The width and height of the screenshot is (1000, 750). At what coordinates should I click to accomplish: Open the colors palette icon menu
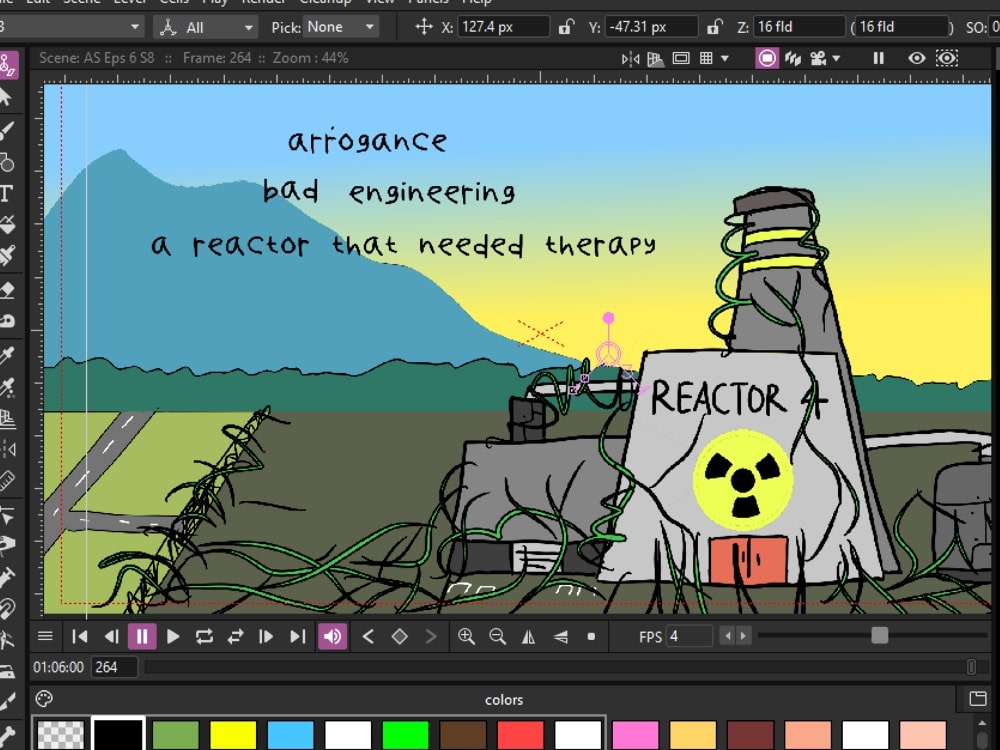44,699
